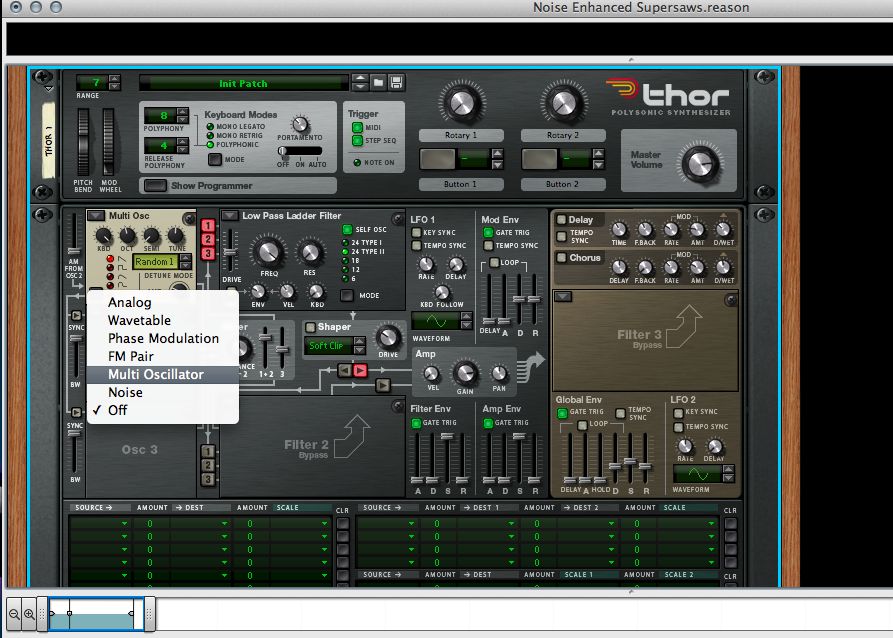
Task: Click the ladder filter MODE button
Action: [x=346, y=296]
